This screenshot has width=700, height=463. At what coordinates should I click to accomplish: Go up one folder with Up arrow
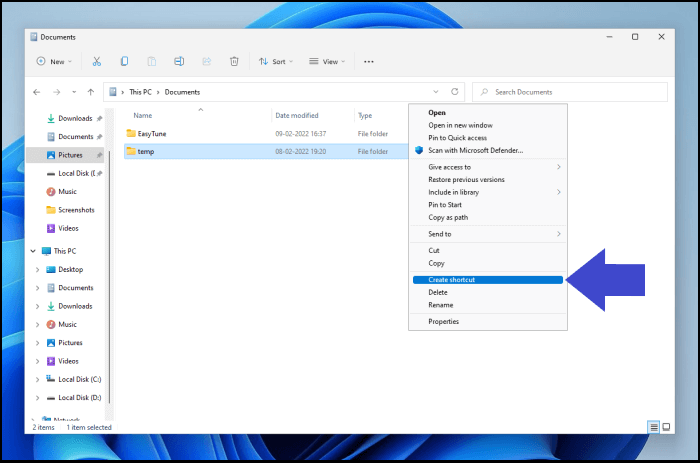point(91,92)
